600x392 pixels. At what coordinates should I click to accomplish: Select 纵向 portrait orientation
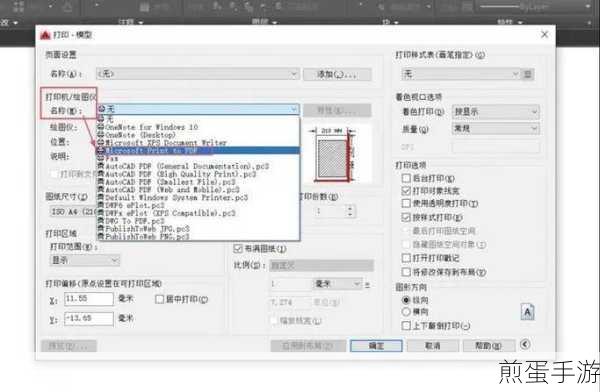click(406, 300)
